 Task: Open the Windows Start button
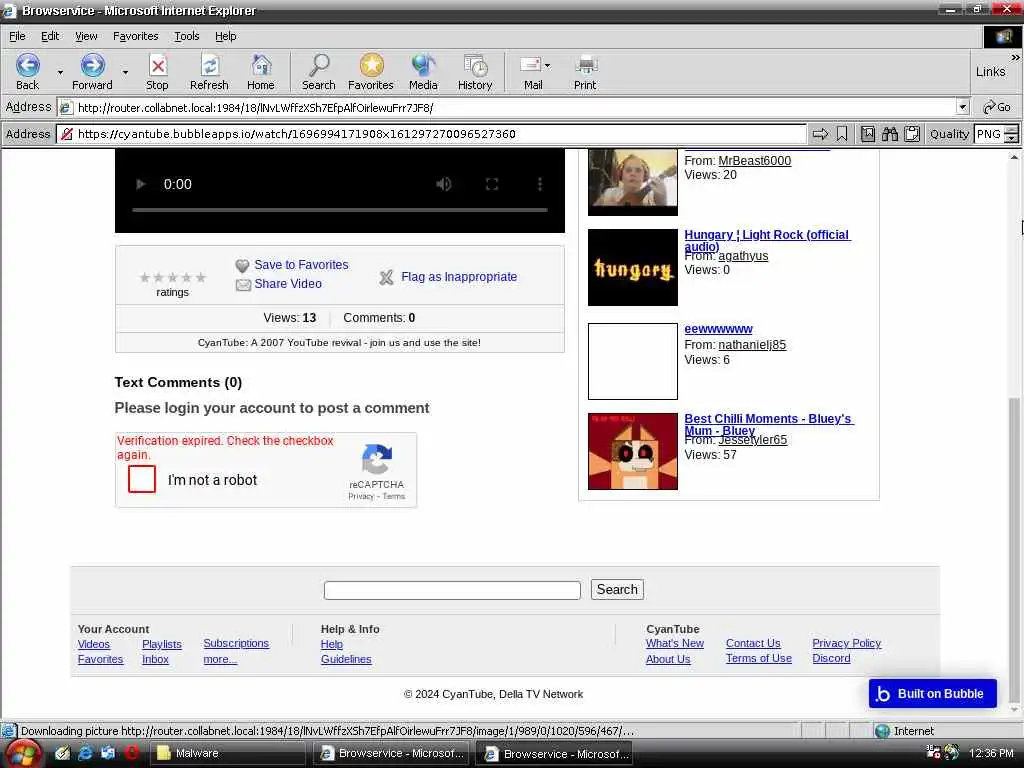[22, 754]
